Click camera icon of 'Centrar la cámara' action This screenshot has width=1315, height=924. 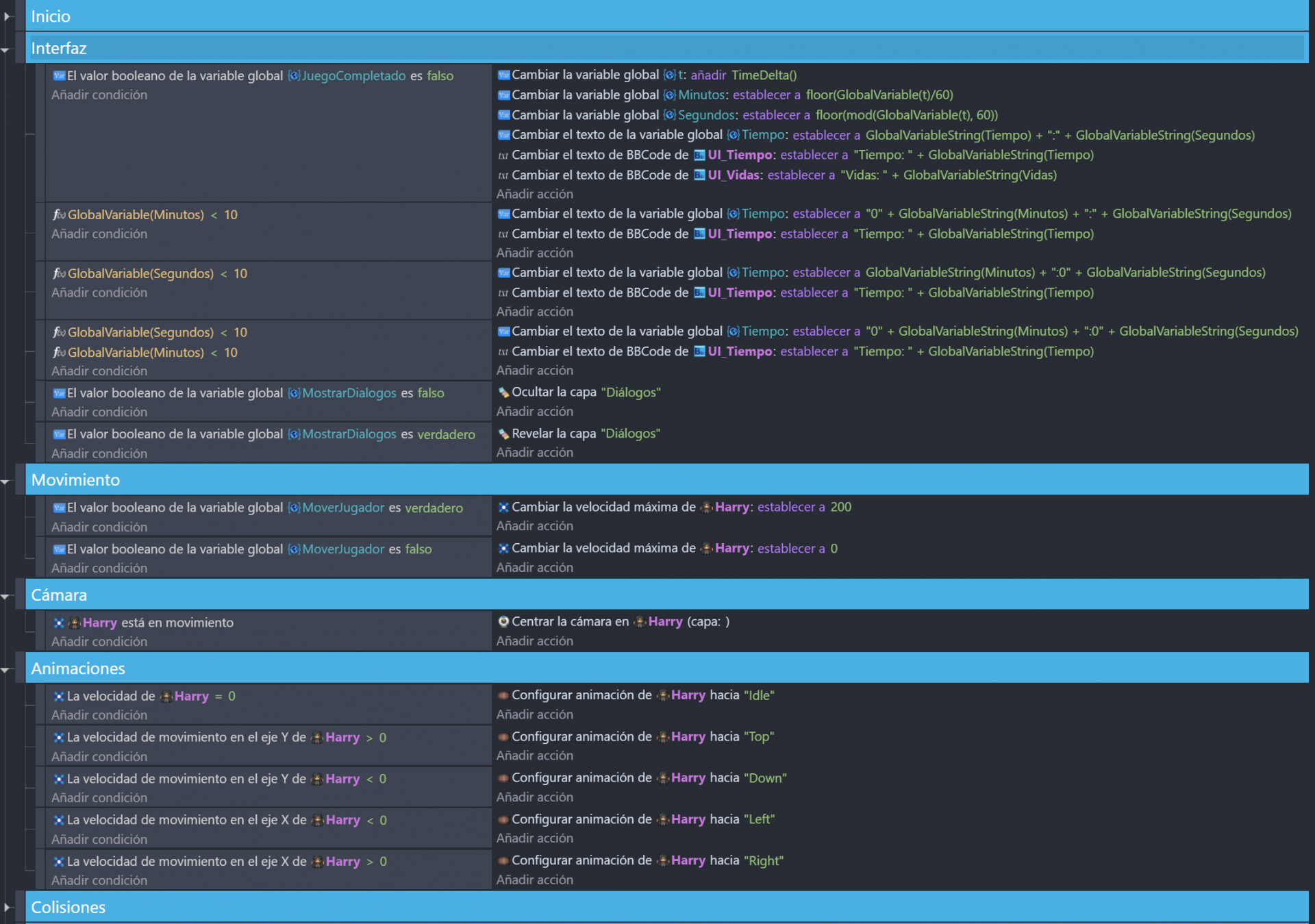click(x=503, y=622)
